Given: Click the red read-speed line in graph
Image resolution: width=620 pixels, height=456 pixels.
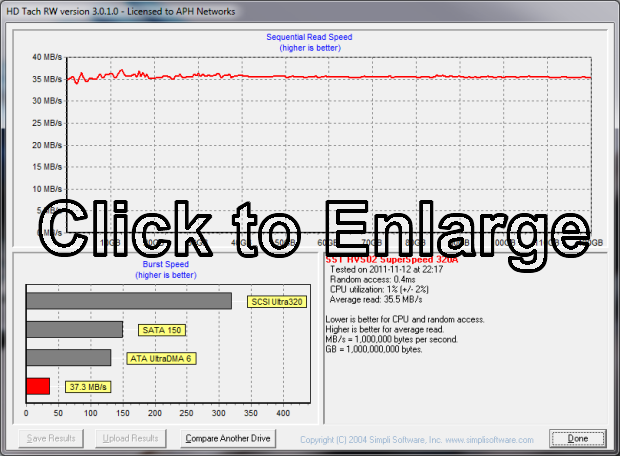Looking at the screenshot, I should tap(400, 77).
